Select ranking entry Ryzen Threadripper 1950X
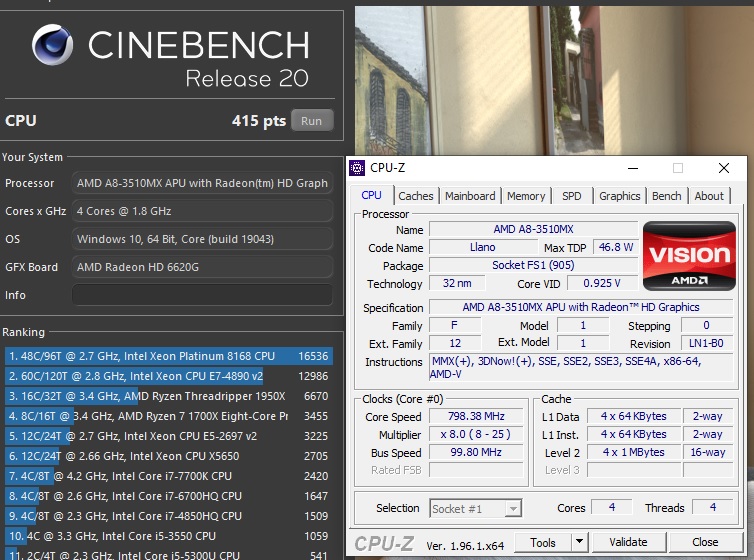Screen dimensions: 754x560 click(169, 396)
